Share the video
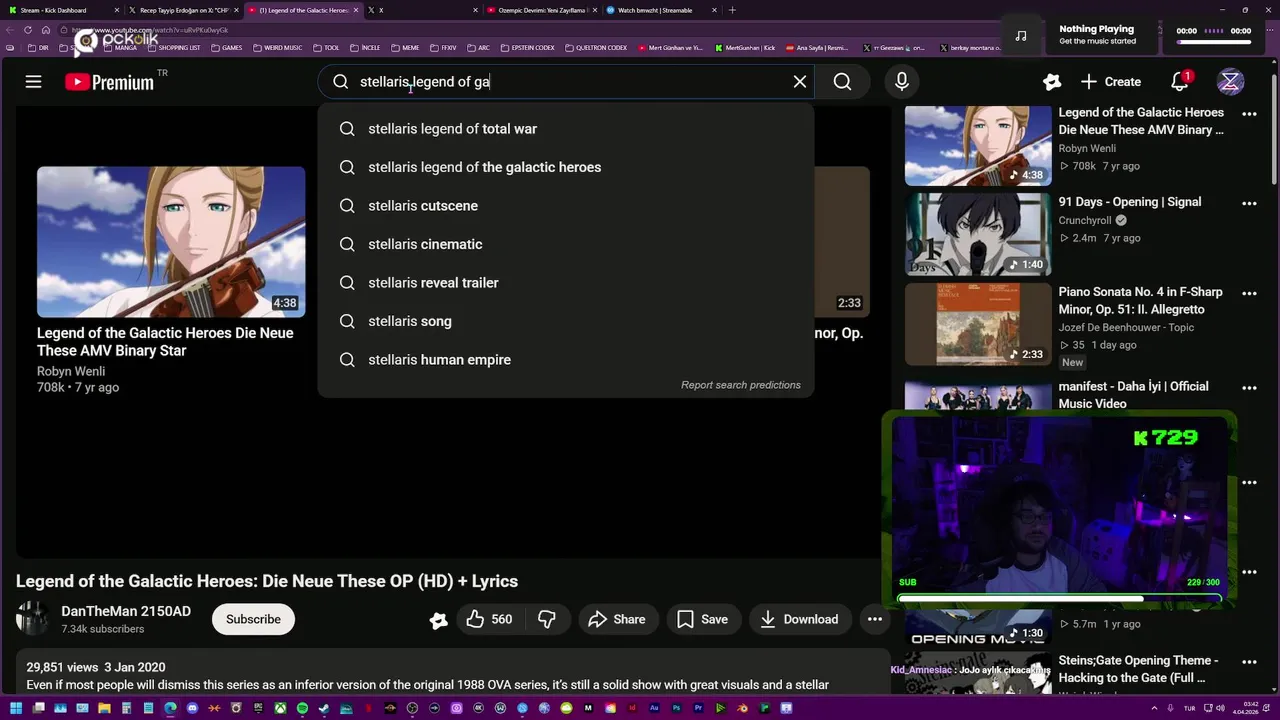This screenshot has width=1280, height=720. point(617,619)
